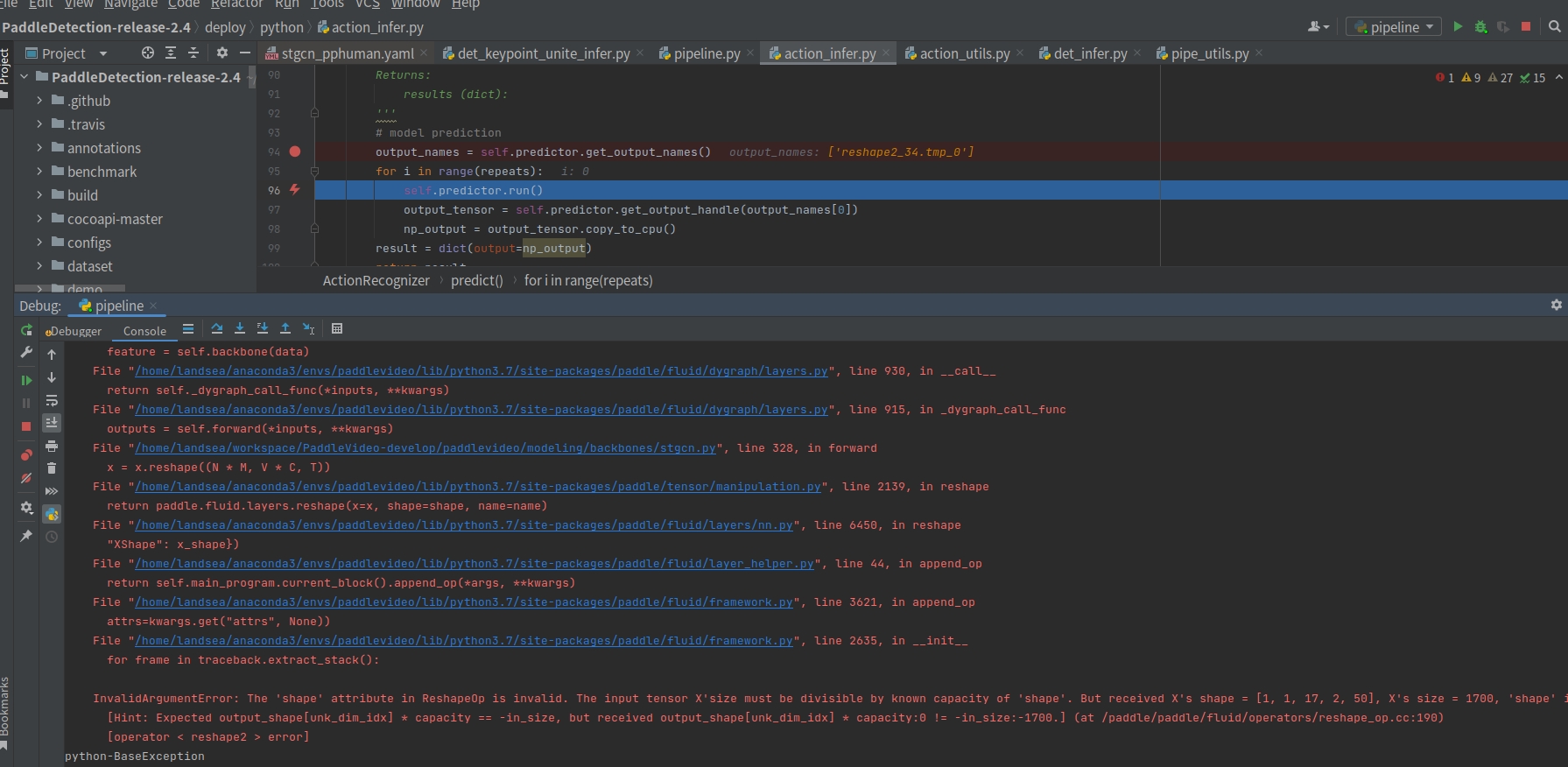Open stgcn.py link in traceback
The image size is (1568, 767).
coord(425,448)
